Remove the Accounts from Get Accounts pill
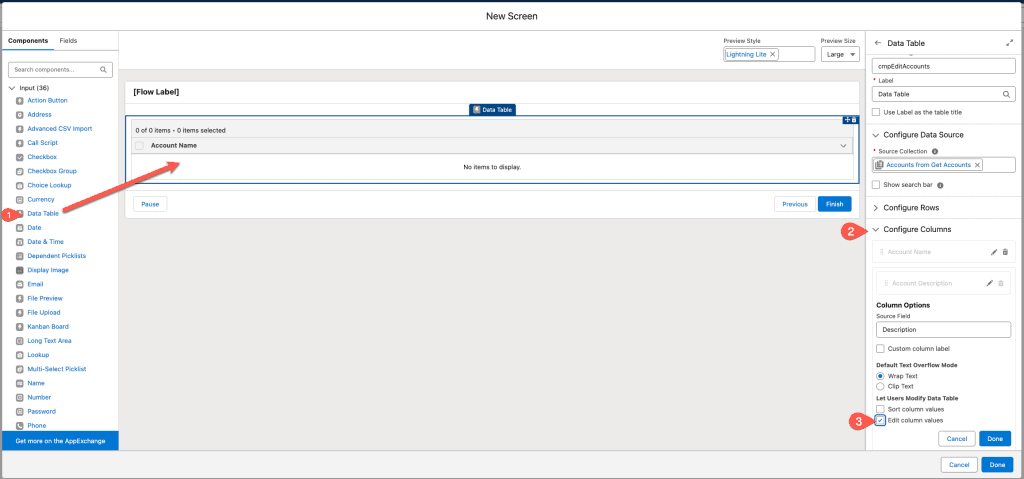The image size is (1024, 479). click(978, 165)
